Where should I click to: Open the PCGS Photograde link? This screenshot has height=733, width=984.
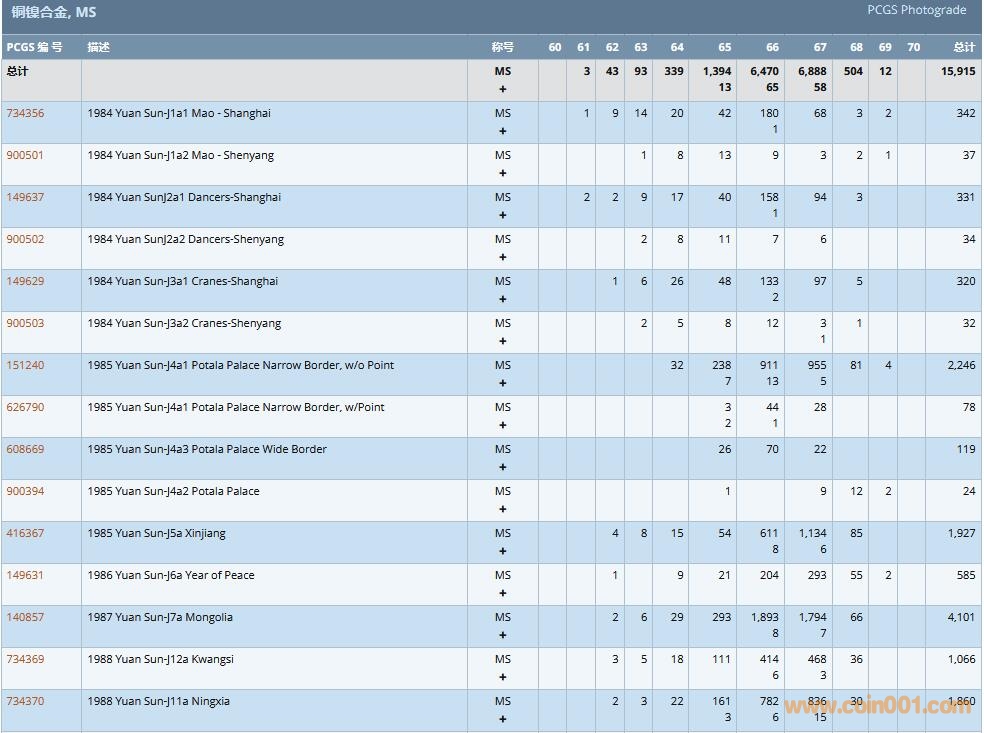[916, 10]
